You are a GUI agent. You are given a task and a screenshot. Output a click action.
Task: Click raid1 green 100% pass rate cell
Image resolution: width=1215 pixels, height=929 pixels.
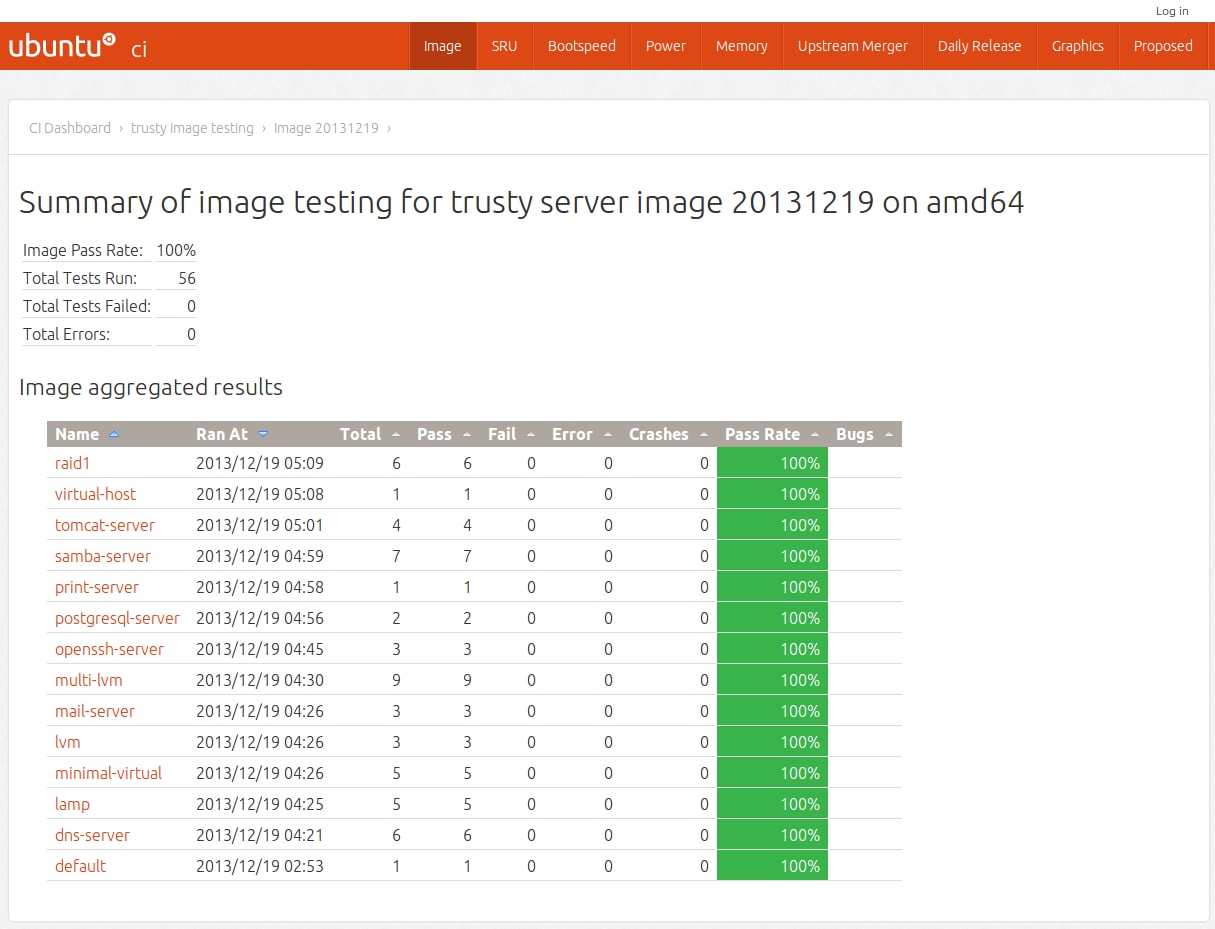(772, 463)
